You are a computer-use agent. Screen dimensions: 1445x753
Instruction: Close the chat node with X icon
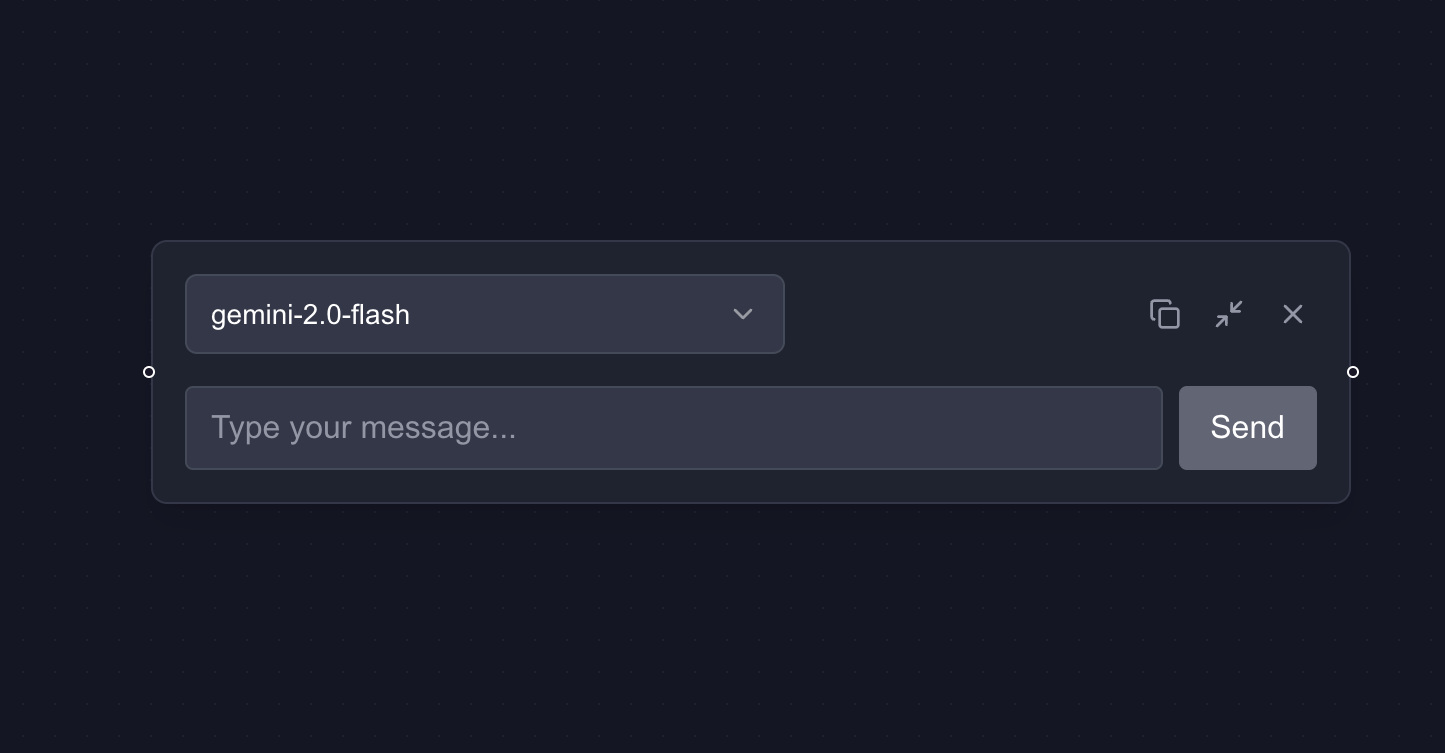[x=1293, y=314]
